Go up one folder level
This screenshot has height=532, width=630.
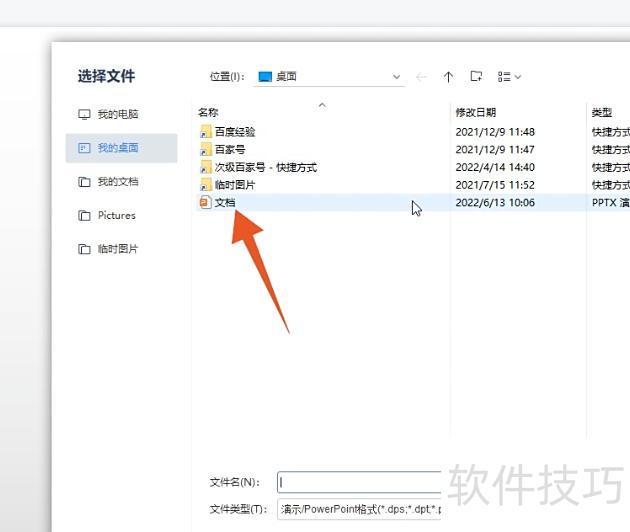coord(448,76)
